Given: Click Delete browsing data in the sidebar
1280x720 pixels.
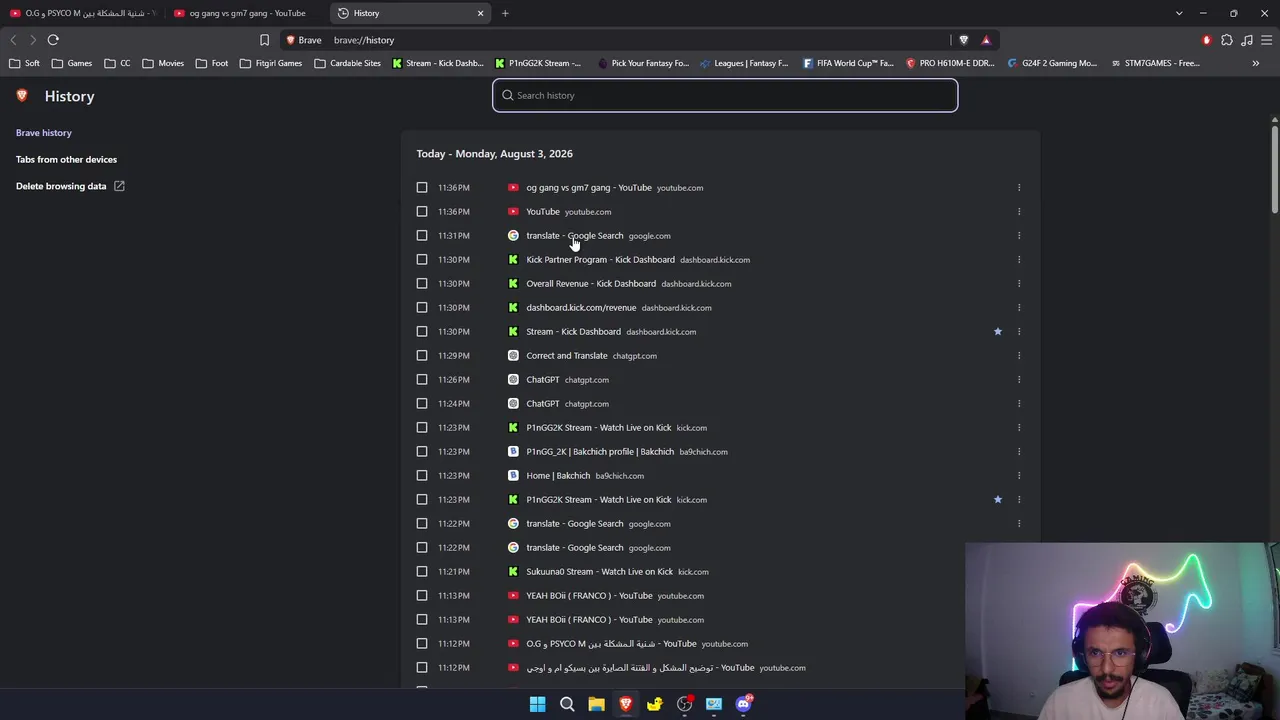Looking at the screenshot, I should 61,186.
